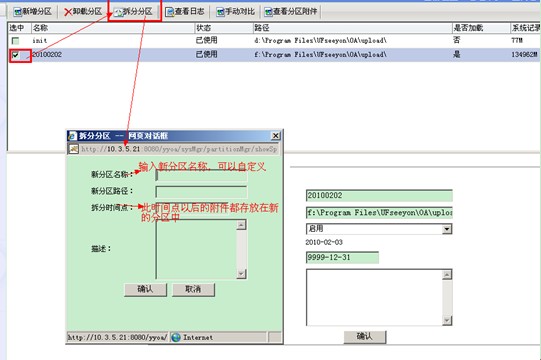
Task: Check the init partition checkbox
Action: point(15,41)
